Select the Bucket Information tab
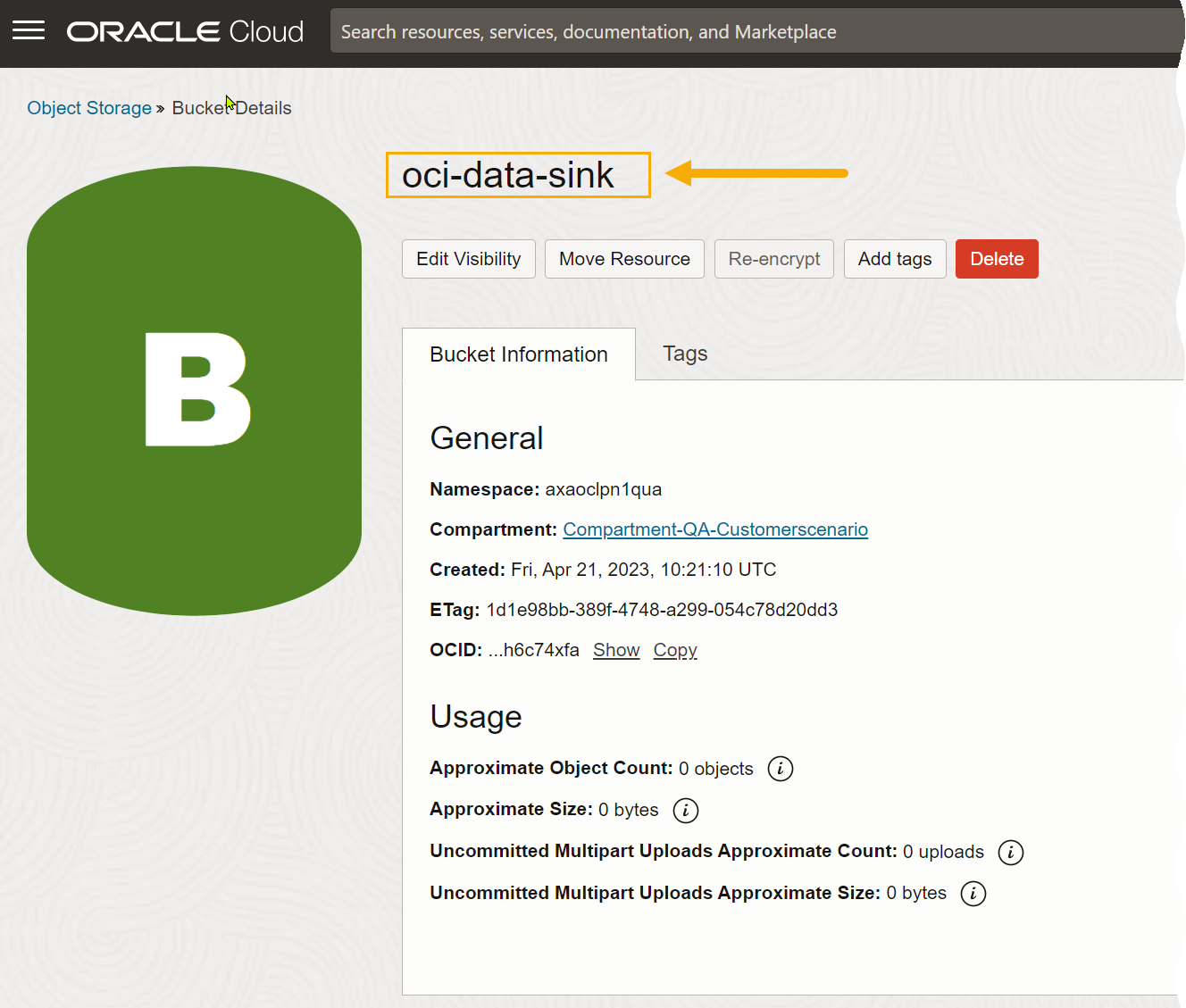 point(518,354)
